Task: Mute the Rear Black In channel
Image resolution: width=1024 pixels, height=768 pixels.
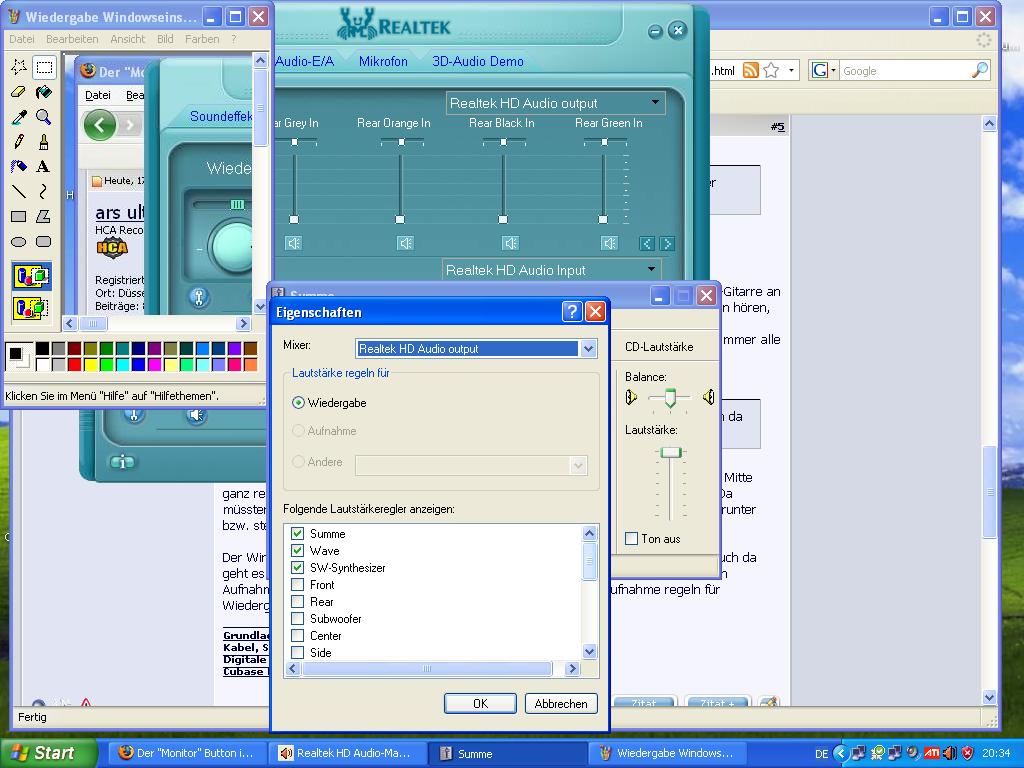Action: [x=510, y=244]
